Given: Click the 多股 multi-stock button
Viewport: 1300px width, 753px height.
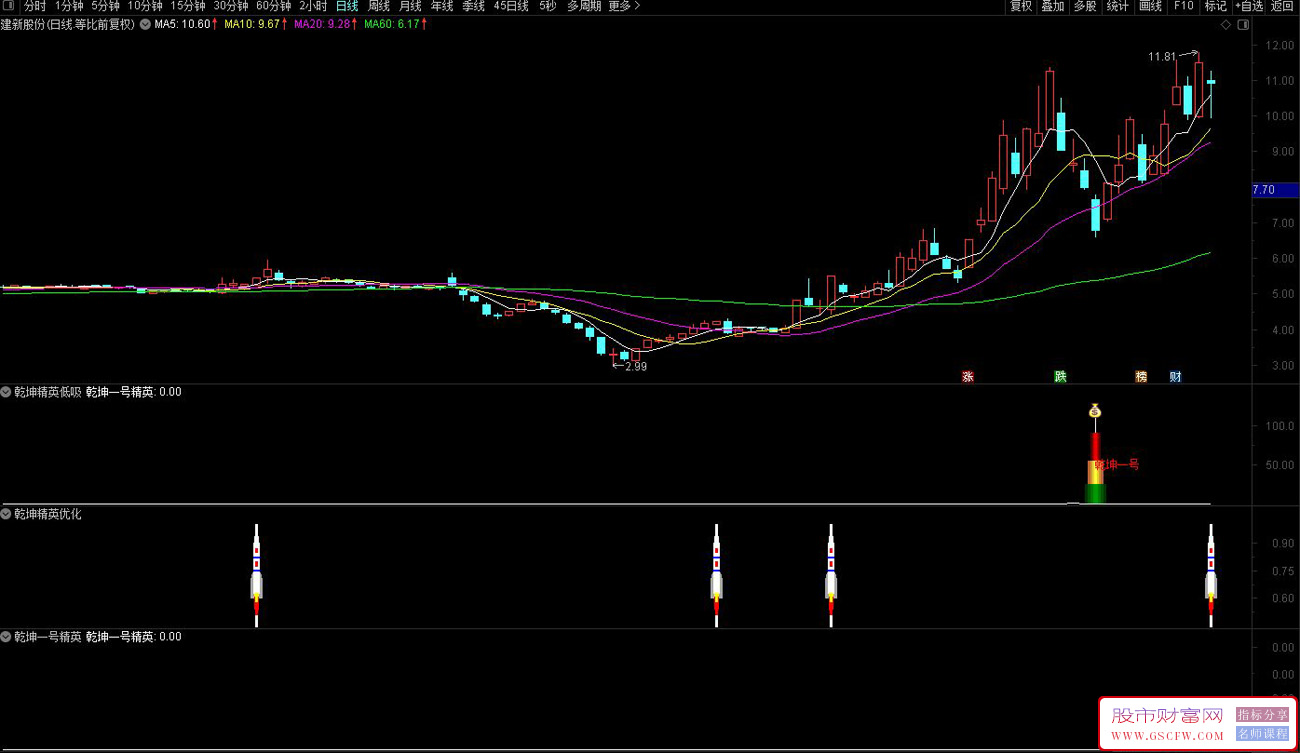Looking at the screenshot, I should click(x=1085, y=6).
